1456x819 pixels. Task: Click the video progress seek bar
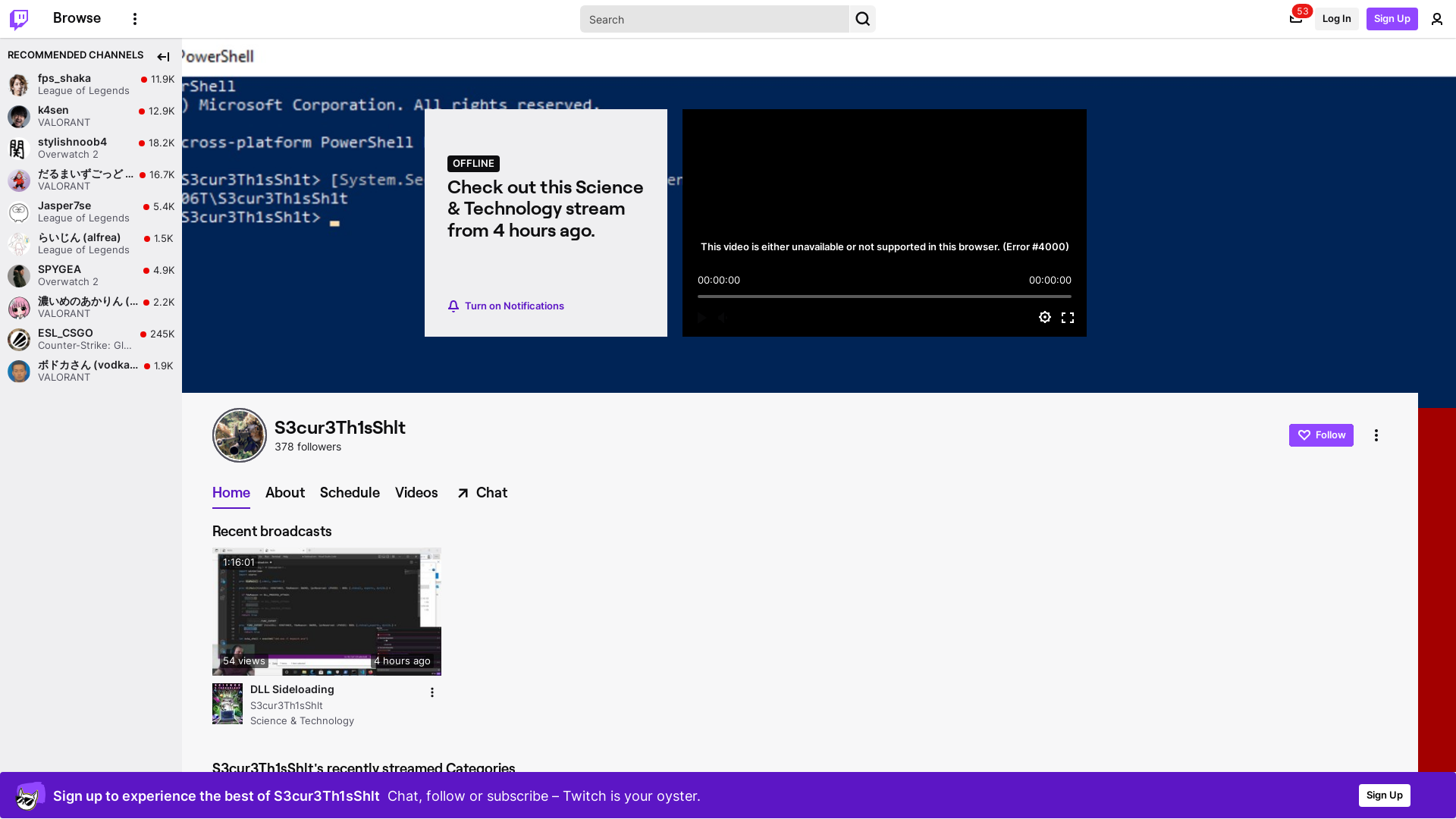[x=884, y=297]
